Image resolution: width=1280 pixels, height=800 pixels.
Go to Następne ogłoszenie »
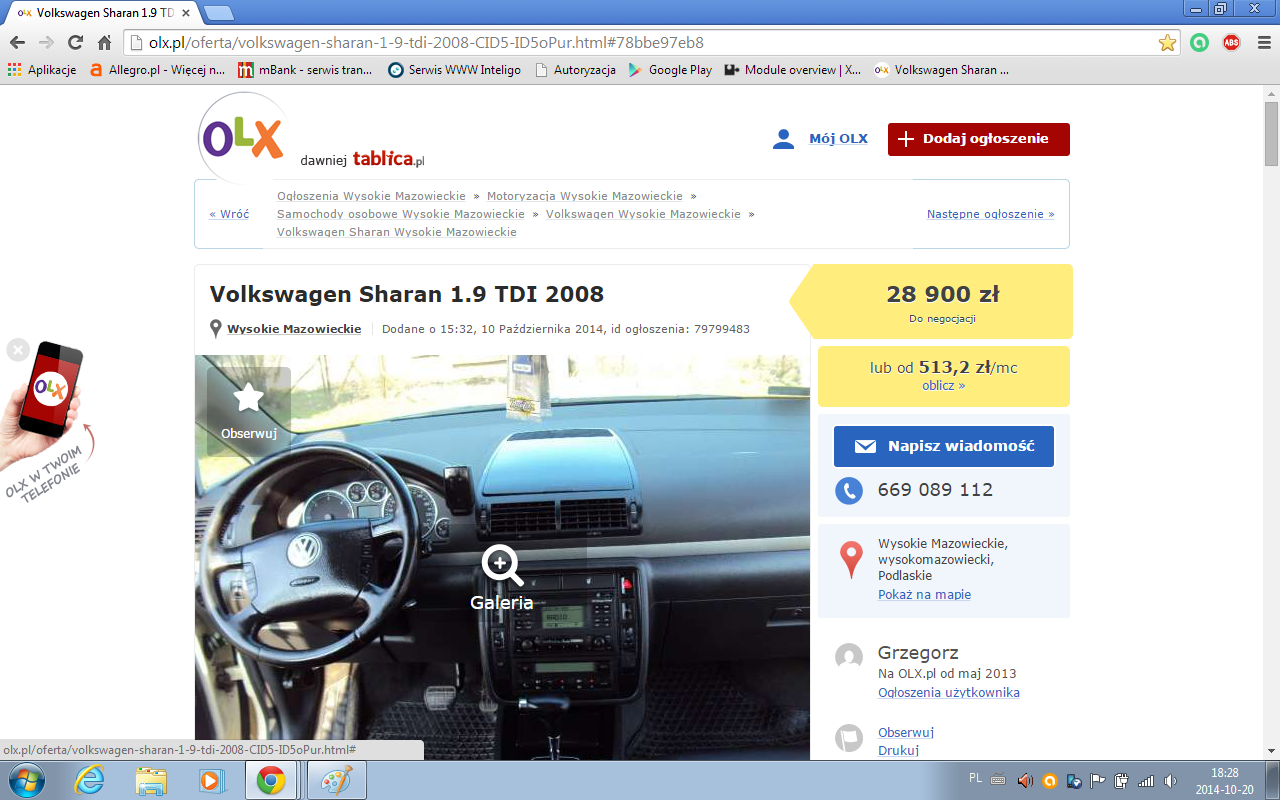pos(990,214)
